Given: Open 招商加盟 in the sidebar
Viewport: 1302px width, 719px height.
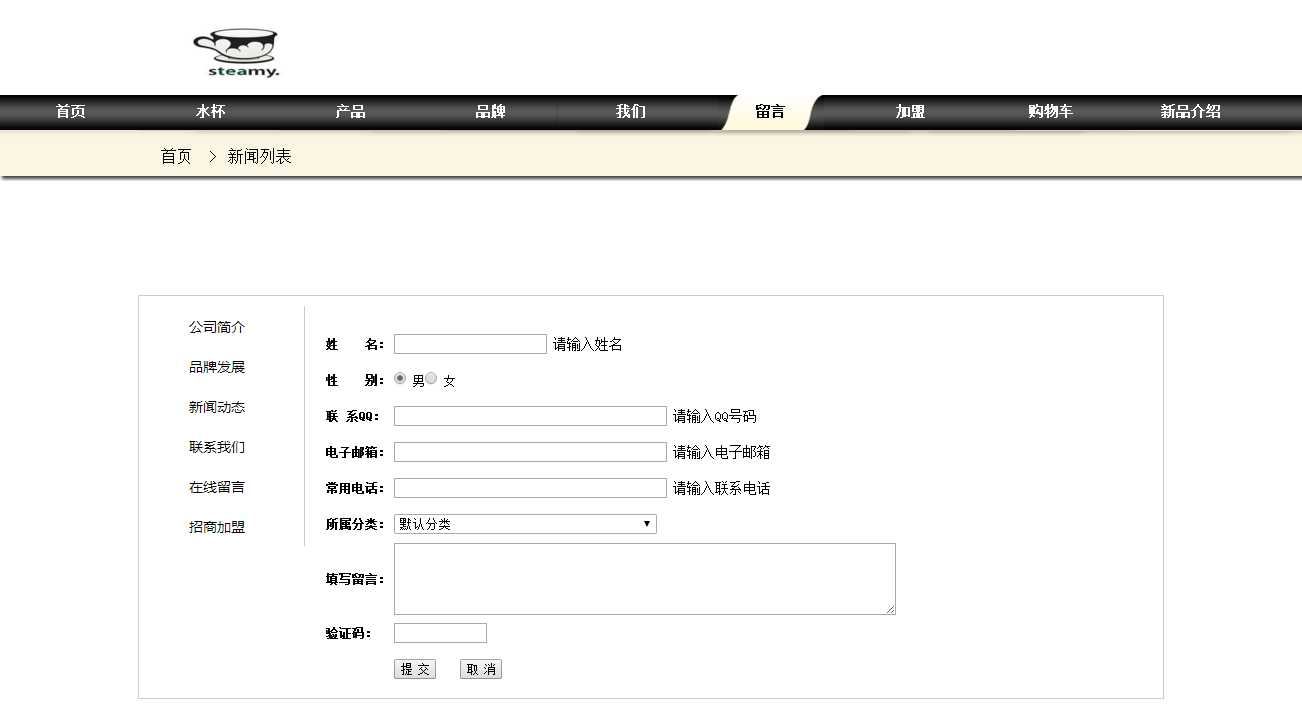Looking at the screenshot, I should click(217, 527).
